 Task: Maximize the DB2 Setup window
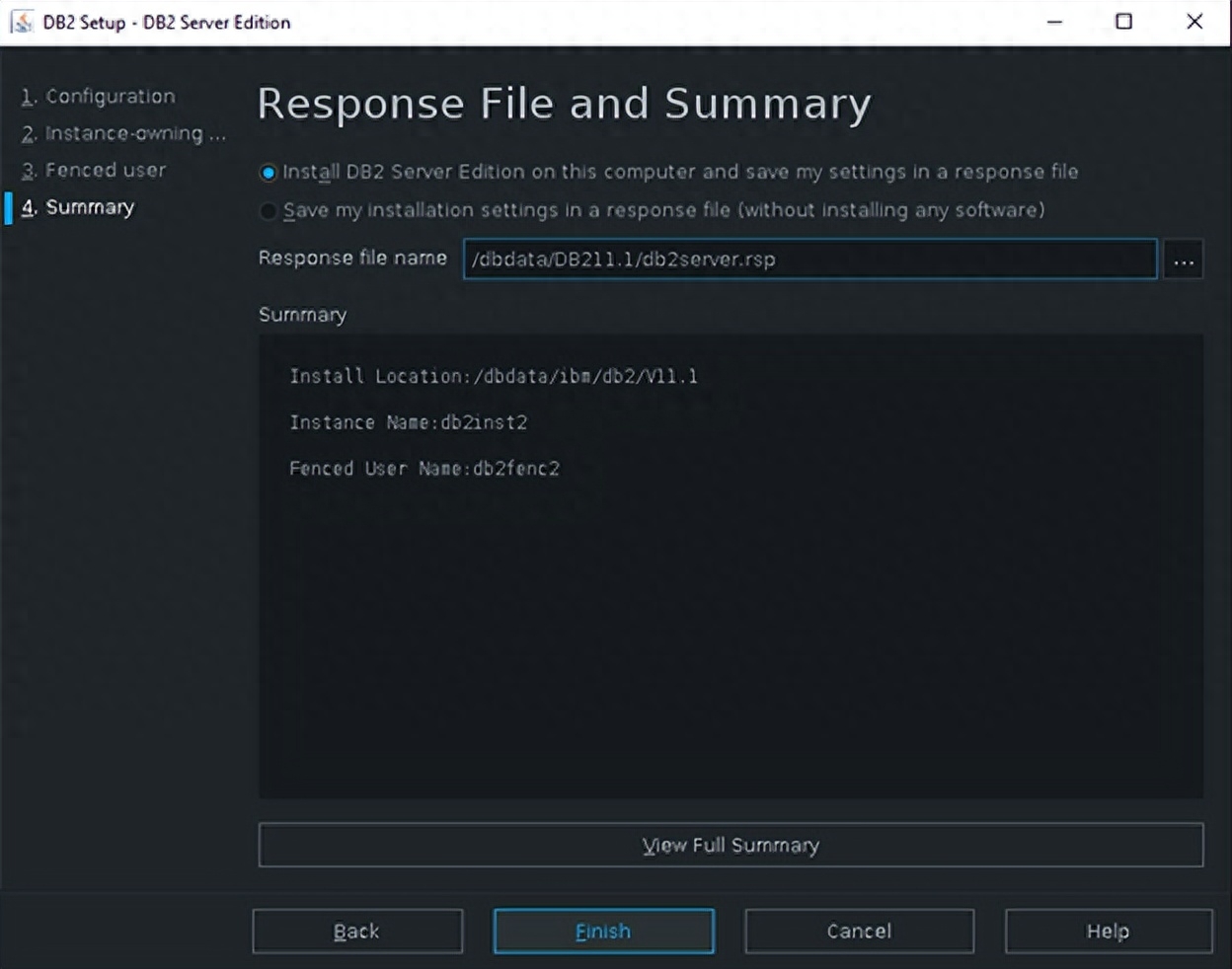(1123, 22)
